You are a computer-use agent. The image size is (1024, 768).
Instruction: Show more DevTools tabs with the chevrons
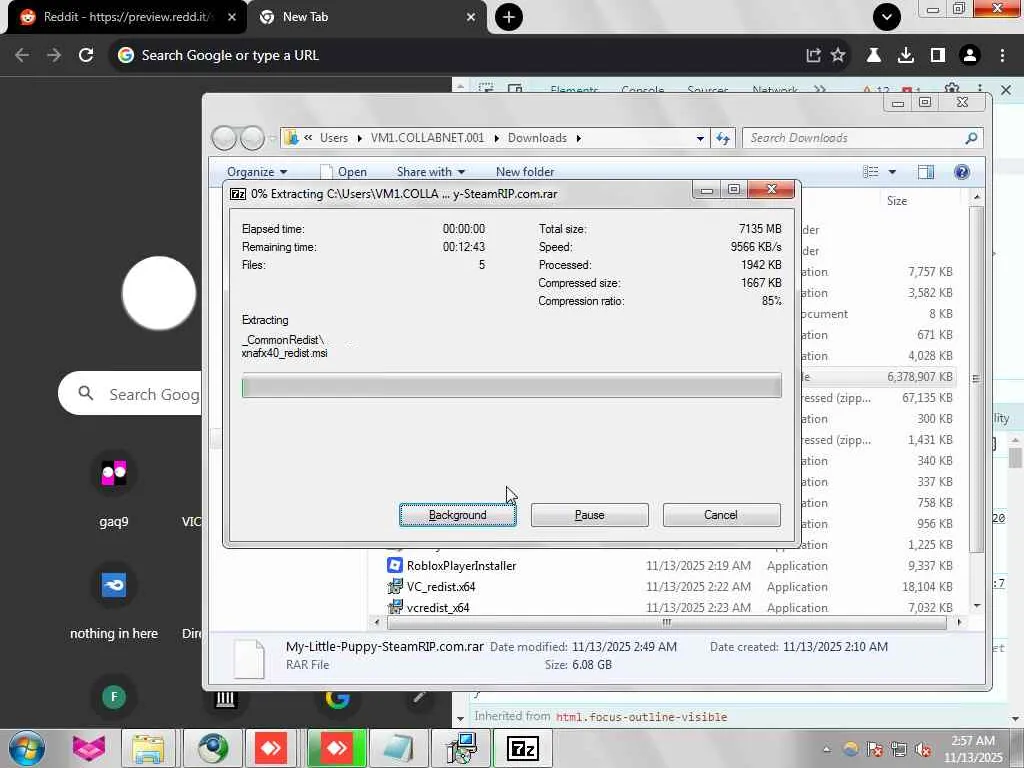tap(820, 89)
